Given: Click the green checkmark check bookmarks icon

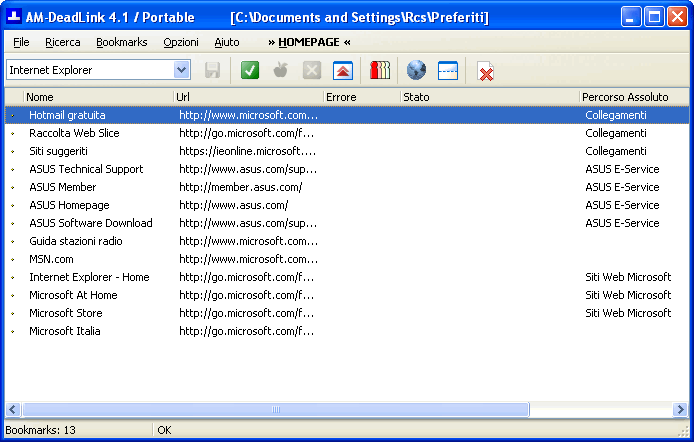Looking at the screenshot, I should [250, 70].
